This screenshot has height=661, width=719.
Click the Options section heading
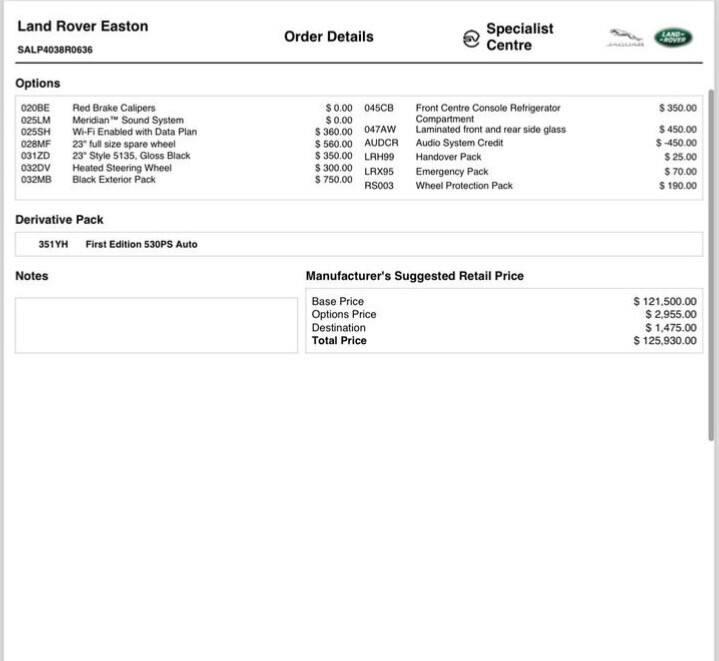(x=38, y=83)
